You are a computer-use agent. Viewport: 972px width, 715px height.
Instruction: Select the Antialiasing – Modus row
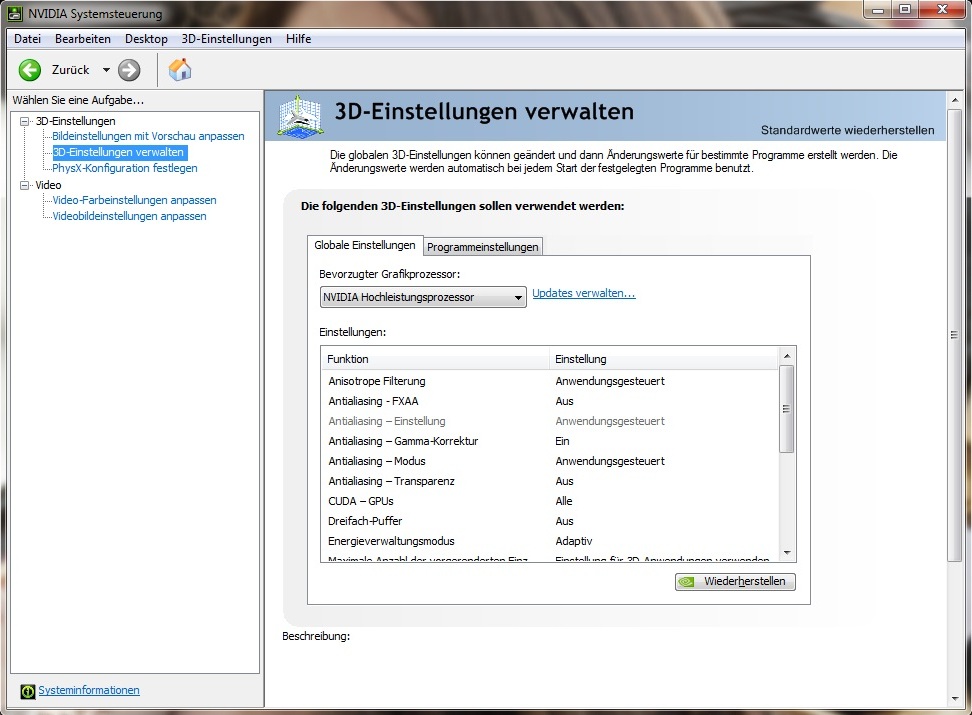tap(549, 461)
